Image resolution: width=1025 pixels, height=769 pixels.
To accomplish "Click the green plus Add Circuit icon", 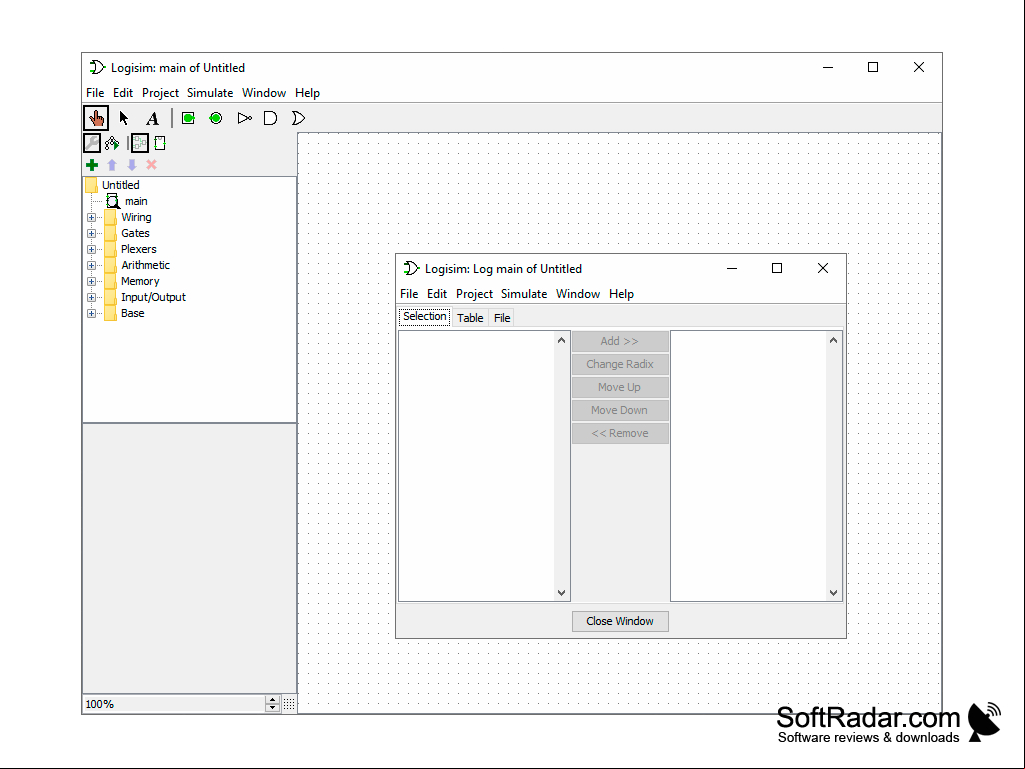I will 92,165.
